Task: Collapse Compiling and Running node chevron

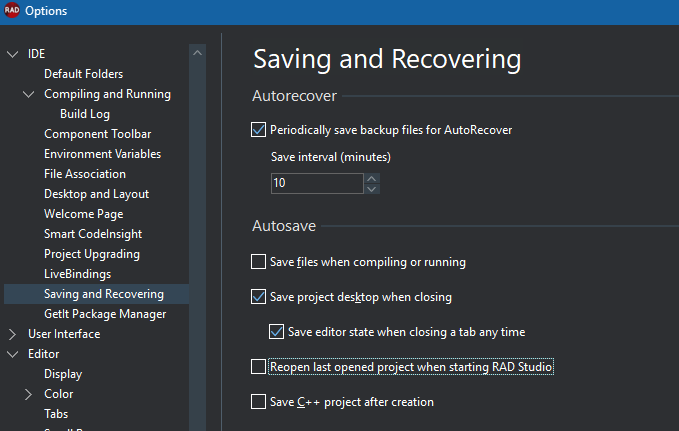Action: point(29,94)
